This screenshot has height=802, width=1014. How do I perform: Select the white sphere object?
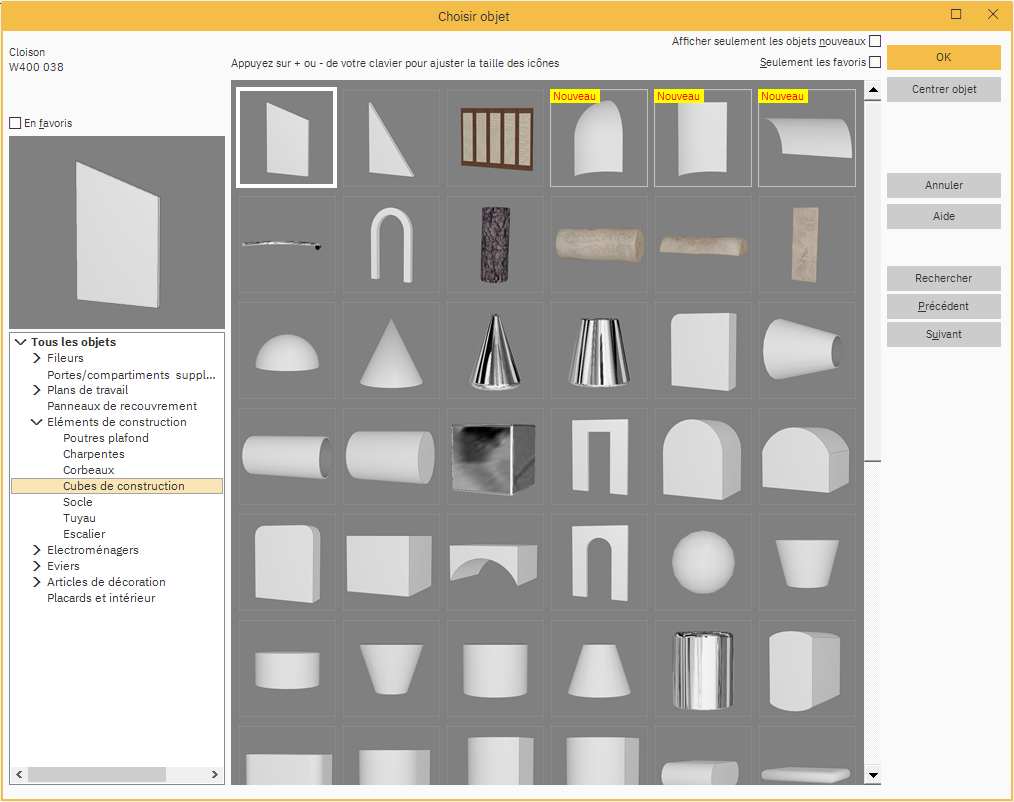(x=703, y=562)
